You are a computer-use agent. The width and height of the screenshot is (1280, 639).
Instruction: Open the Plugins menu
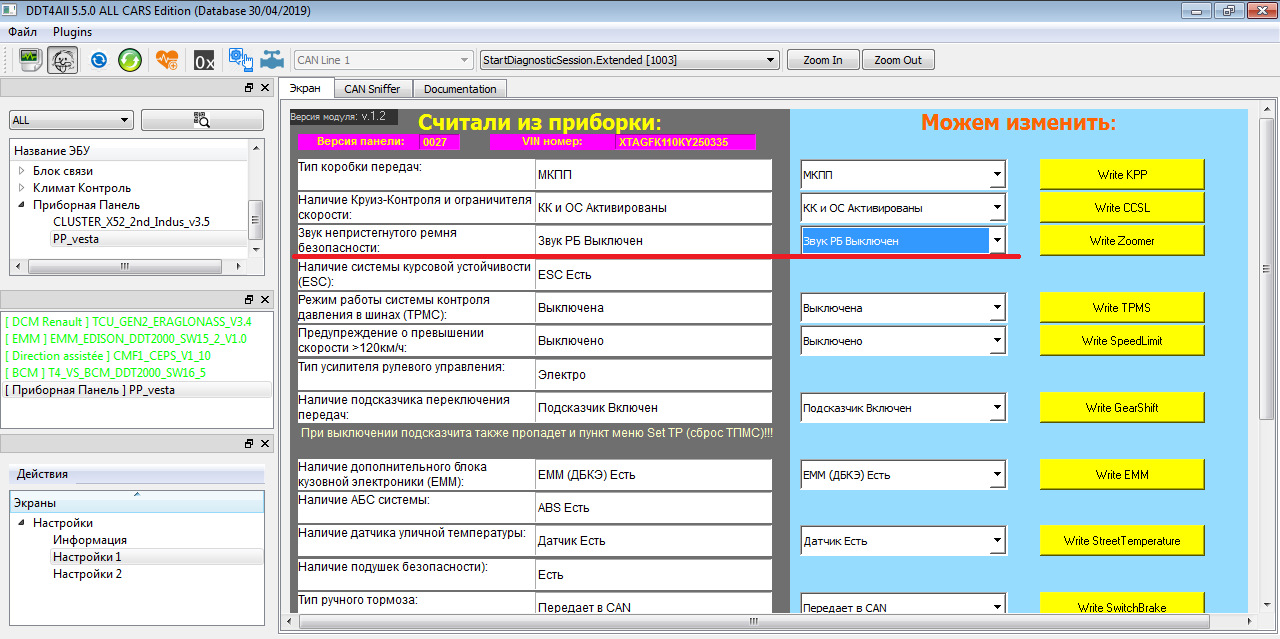(x=72, y=32)
